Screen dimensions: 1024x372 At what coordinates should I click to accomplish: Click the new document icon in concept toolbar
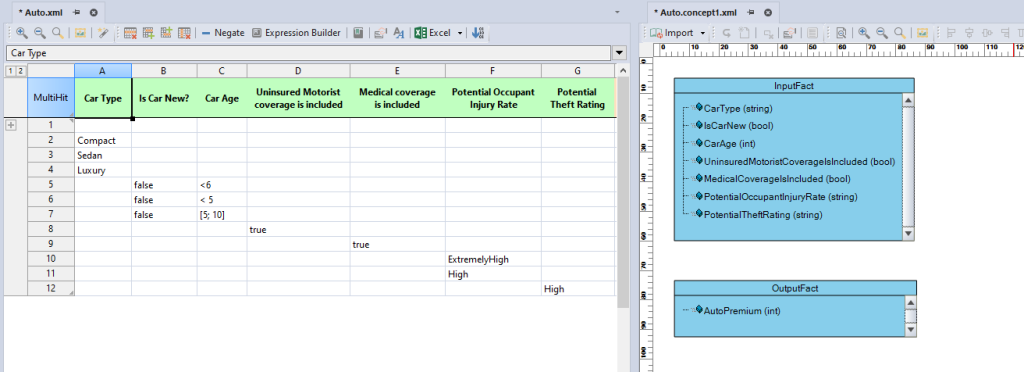pos(744,33)
